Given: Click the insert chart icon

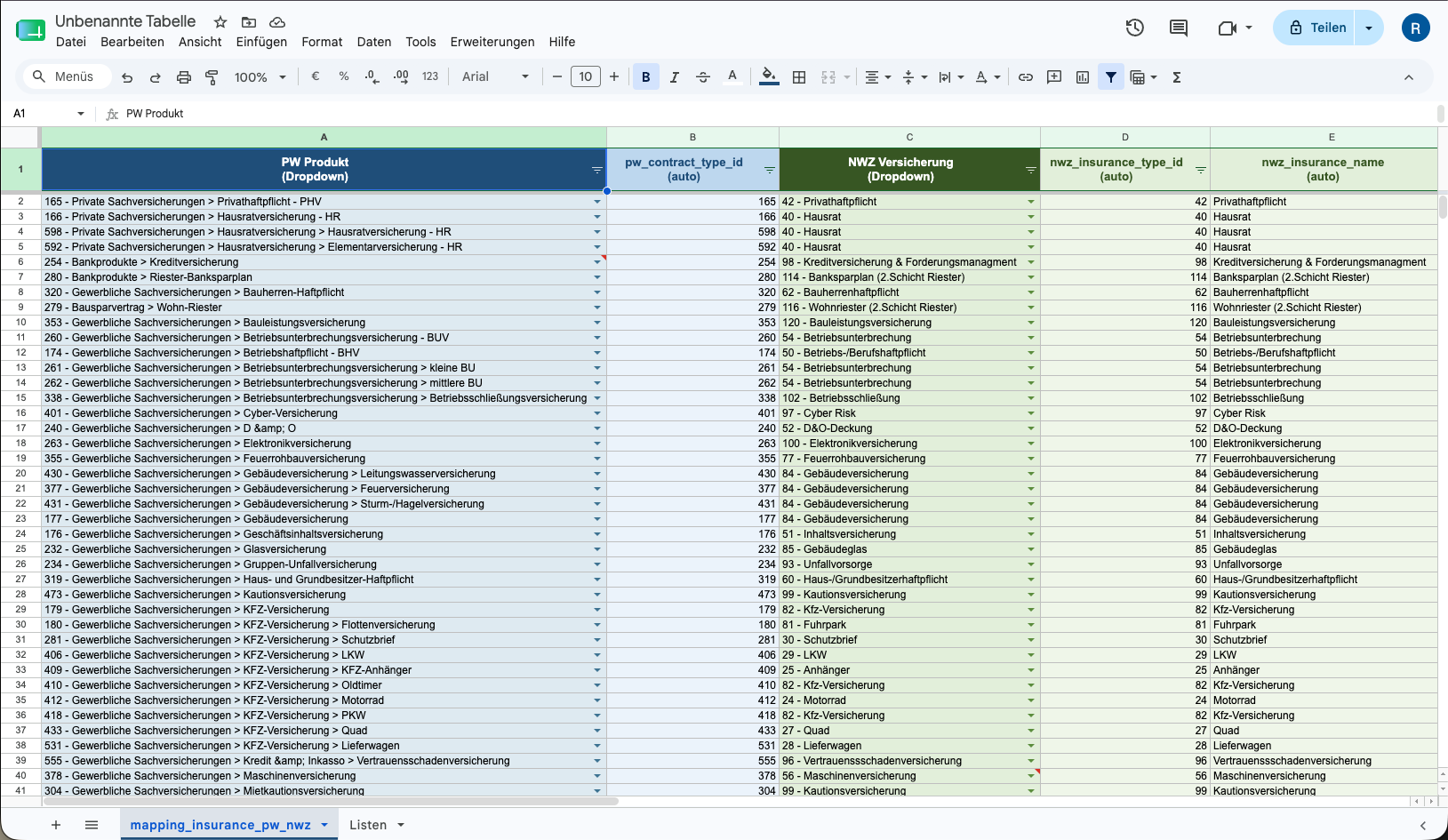Looking at the screenshot, I should [x=1083, y=77].
